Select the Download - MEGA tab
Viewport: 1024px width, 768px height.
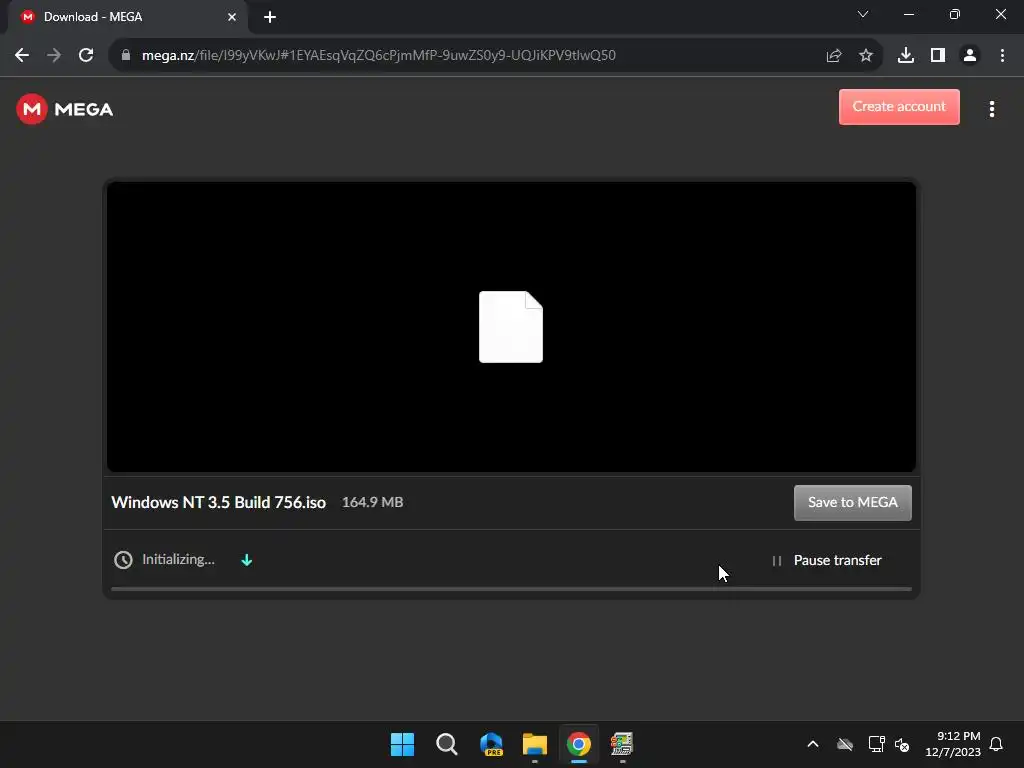coord(127,17)
